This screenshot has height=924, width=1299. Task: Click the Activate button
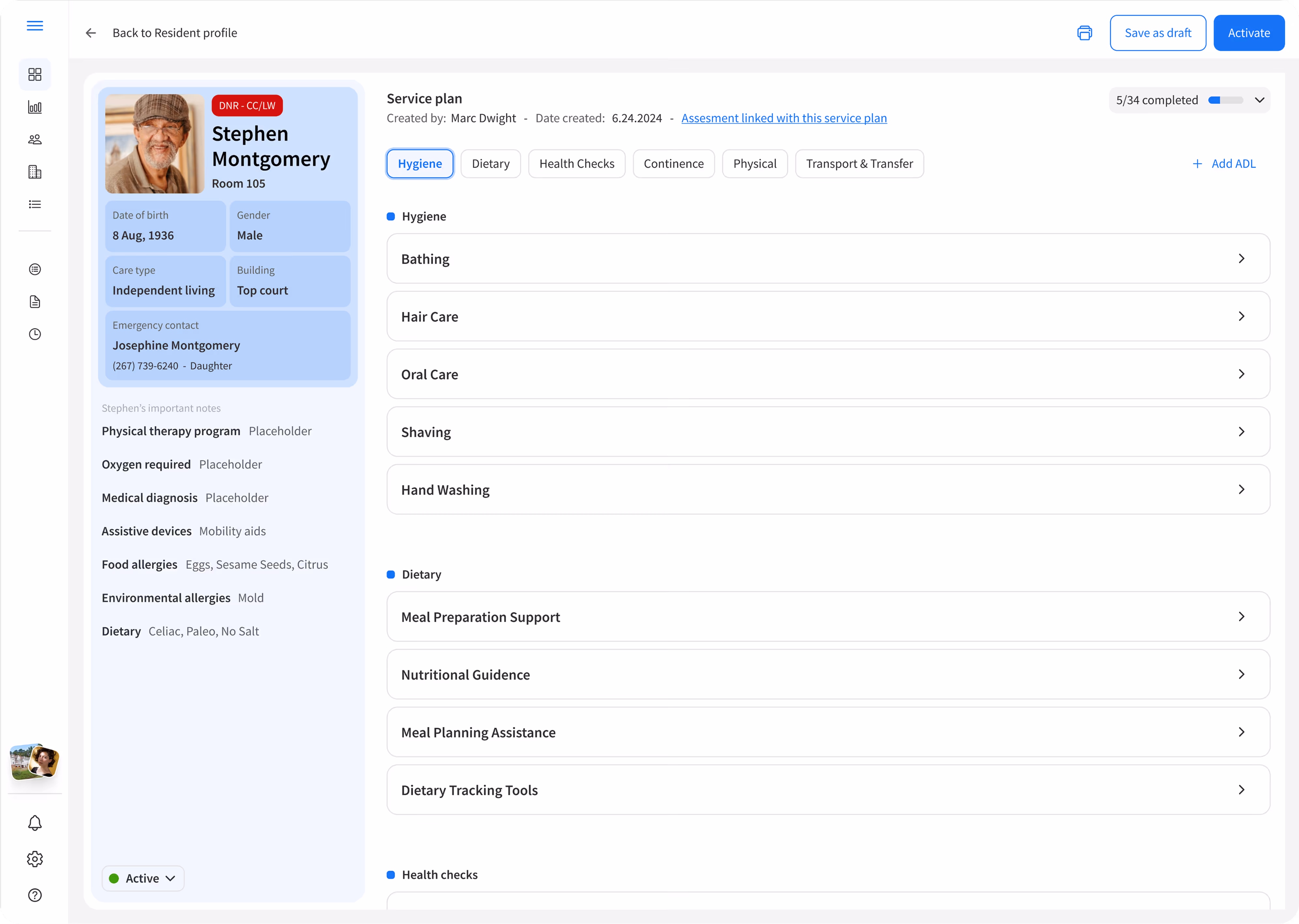click(1249, 33)
